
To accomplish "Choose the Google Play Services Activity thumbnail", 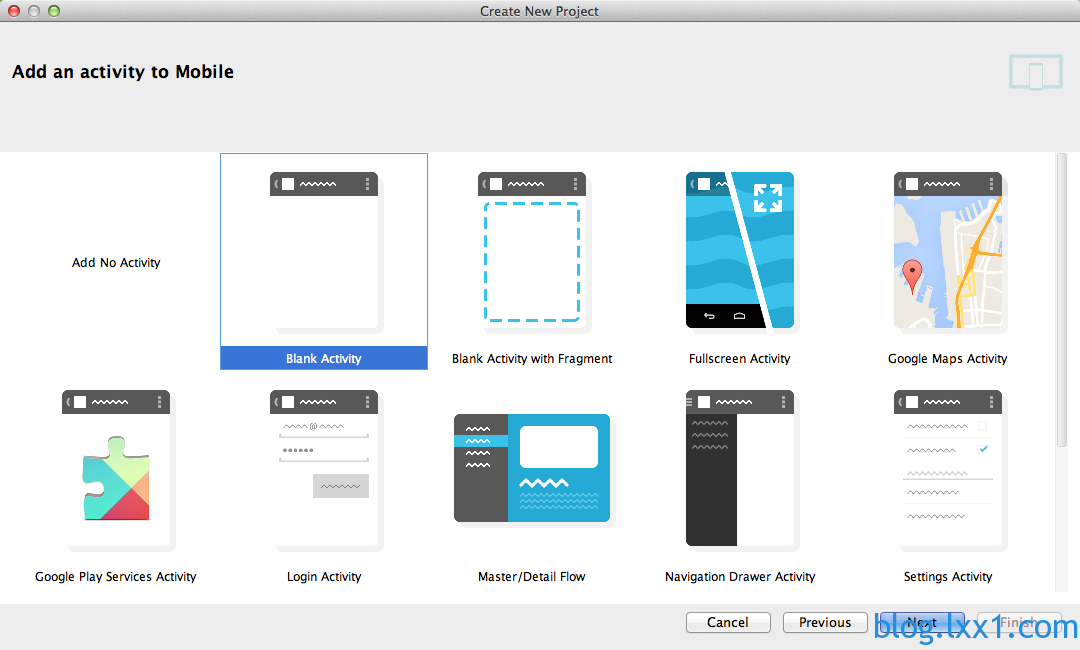I will tap(116, 469).
